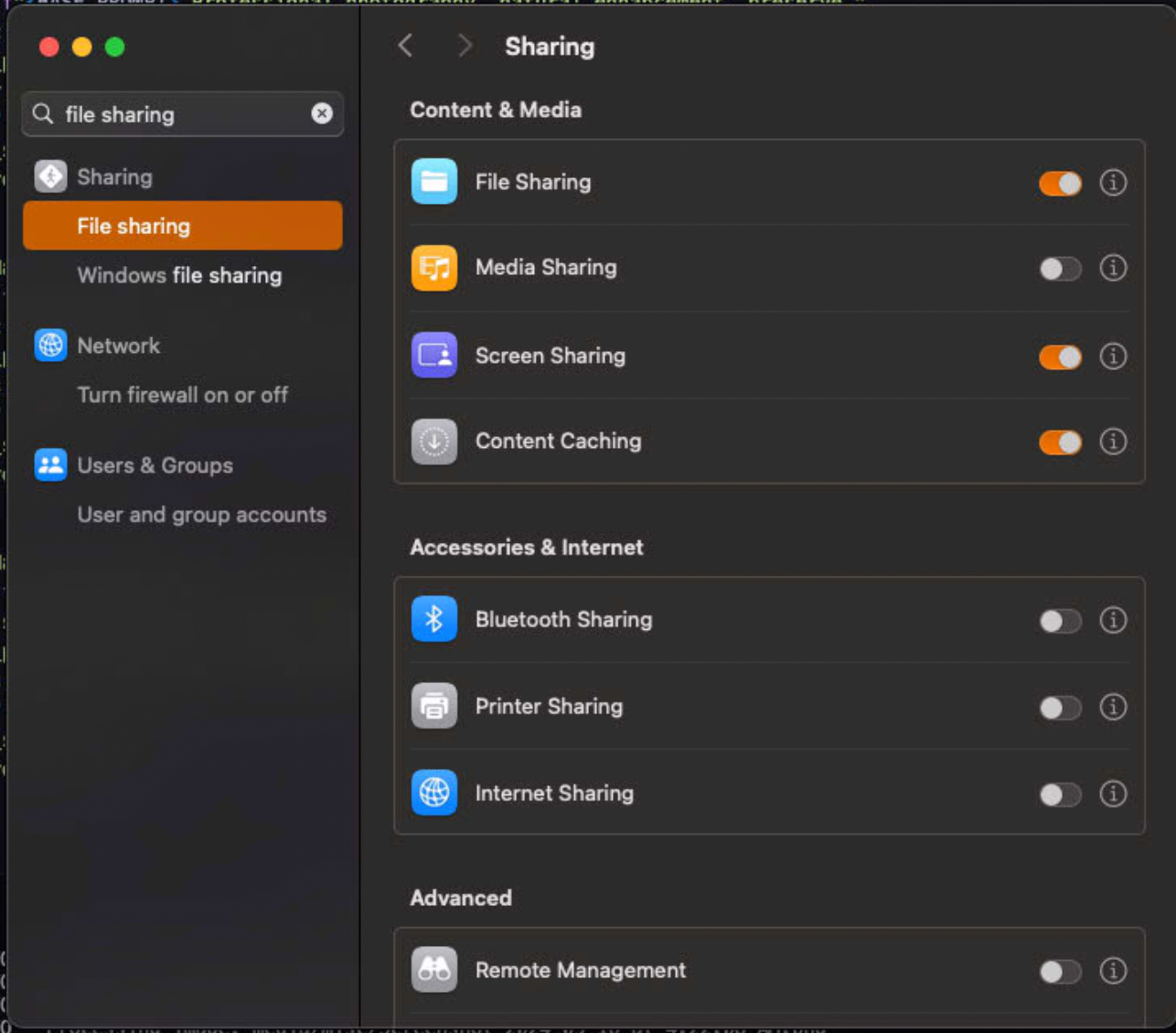Image resolution: width=1176 pixels, height=1033 pixels.
Task: Turn off the File Sharing toggle
Action: pos(1060,183)
